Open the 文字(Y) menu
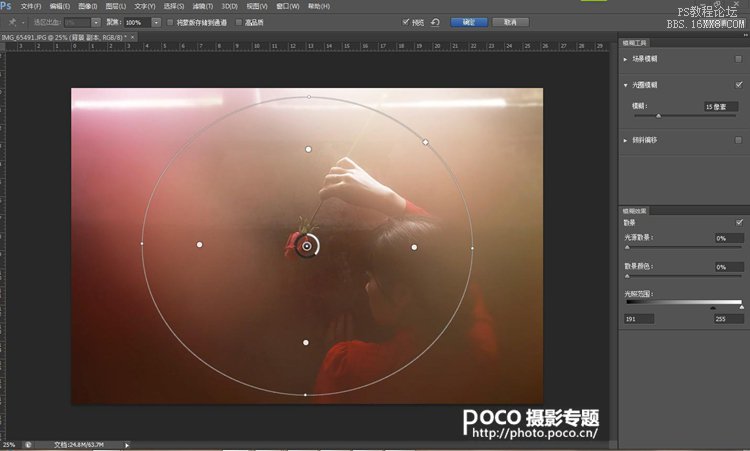Viewport: 750px width, 451px height. click(144, 6)
